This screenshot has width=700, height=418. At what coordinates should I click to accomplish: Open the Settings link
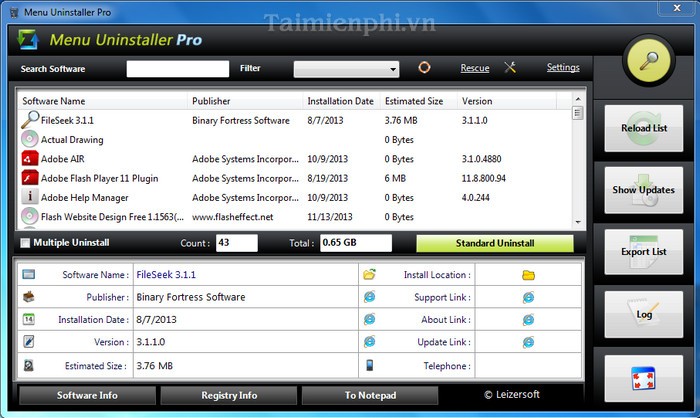point(563,67)
